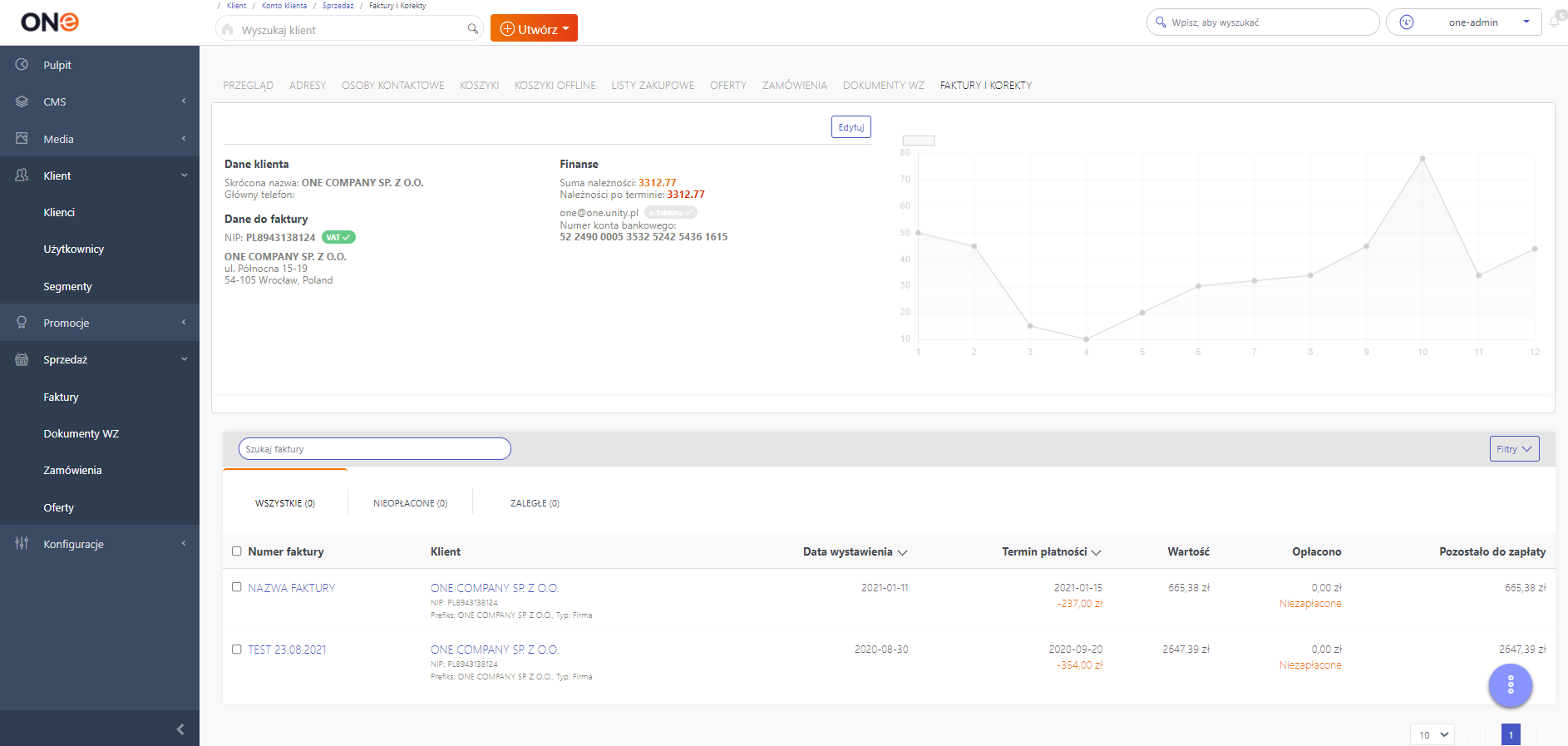Open the DOKUMENTY WZ tab
The image size is (1568, 746).
884,86
